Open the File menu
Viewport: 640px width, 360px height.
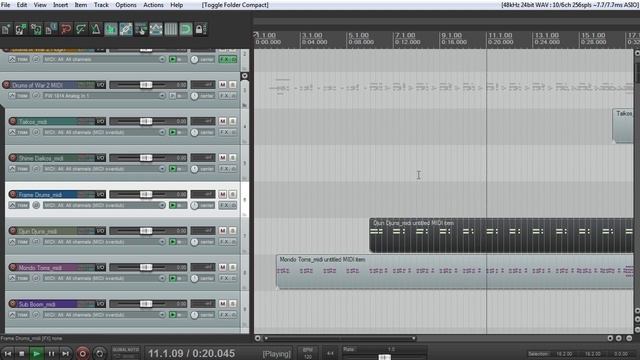click(x=6, y=5)
